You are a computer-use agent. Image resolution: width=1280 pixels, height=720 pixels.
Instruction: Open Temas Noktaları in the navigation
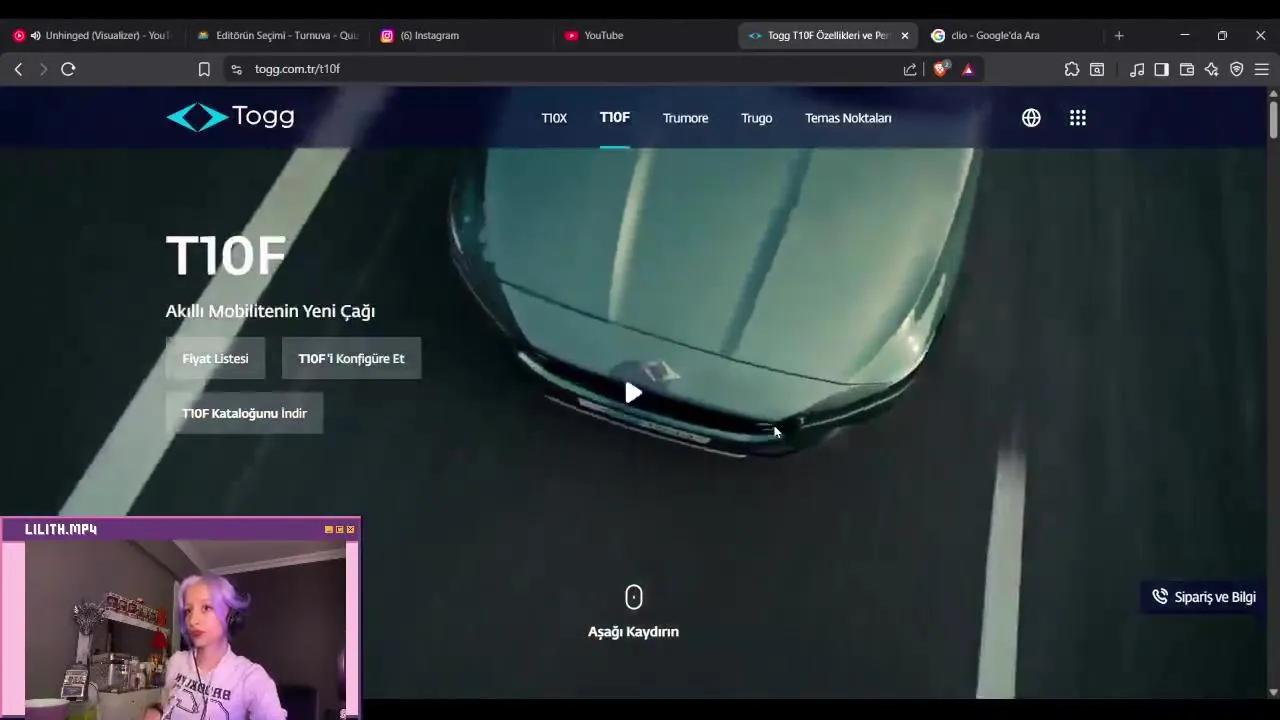(x=848, y=118)
